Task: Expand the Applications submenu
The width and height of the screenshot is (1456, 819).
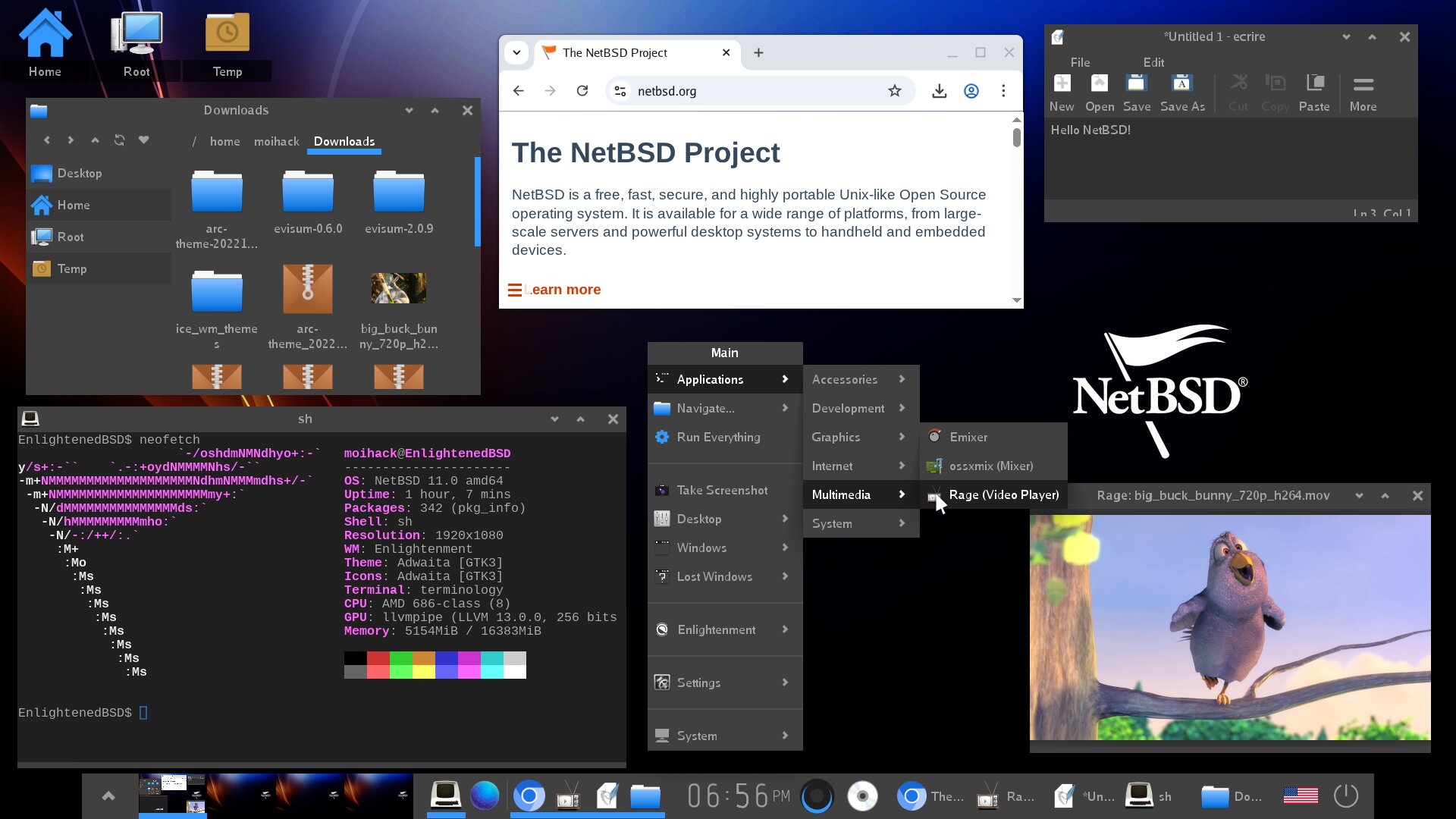Action: coord(725,379)
